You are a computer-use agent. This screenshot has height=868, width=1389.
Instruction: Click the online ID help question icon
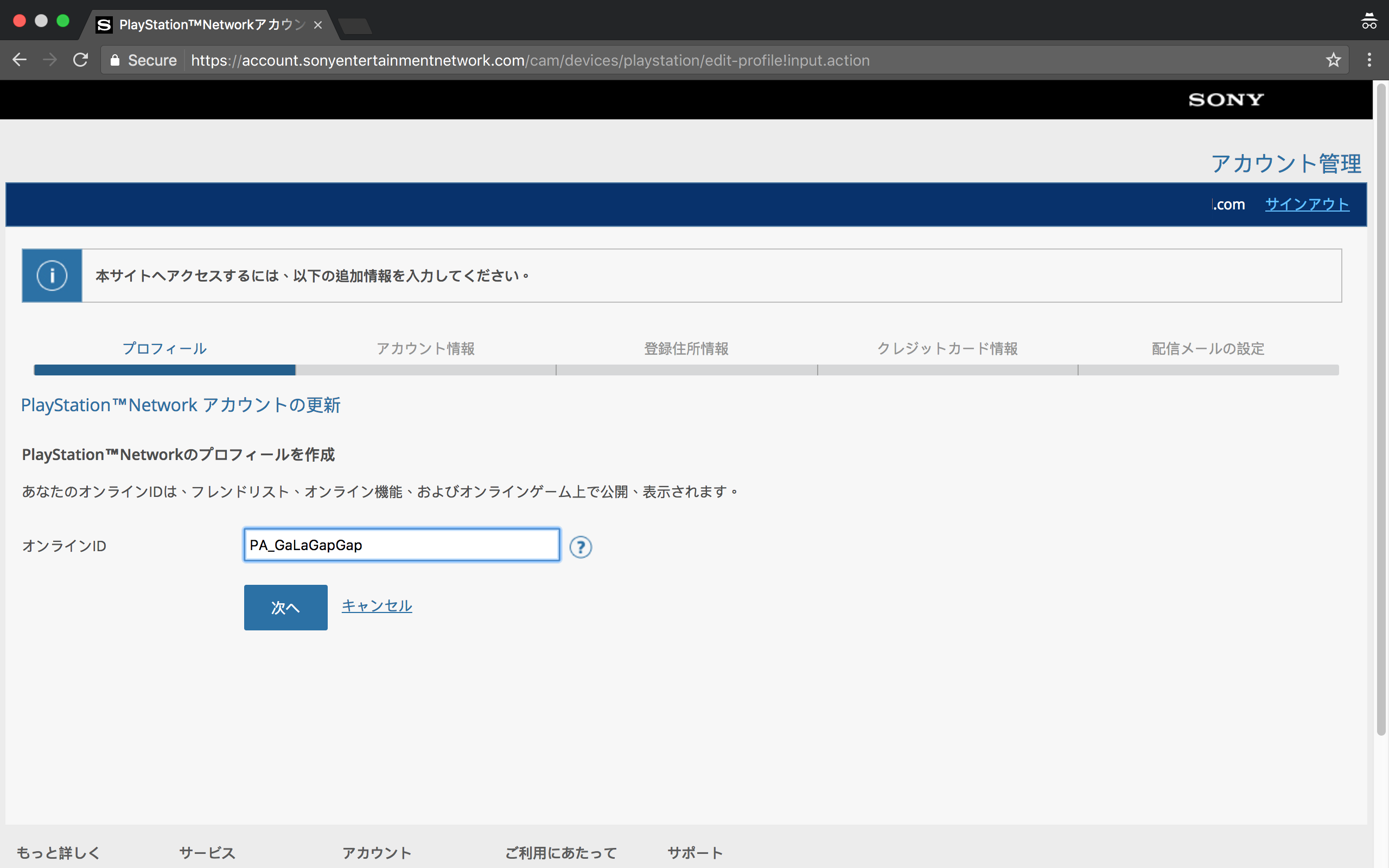(x=580, y=546)
